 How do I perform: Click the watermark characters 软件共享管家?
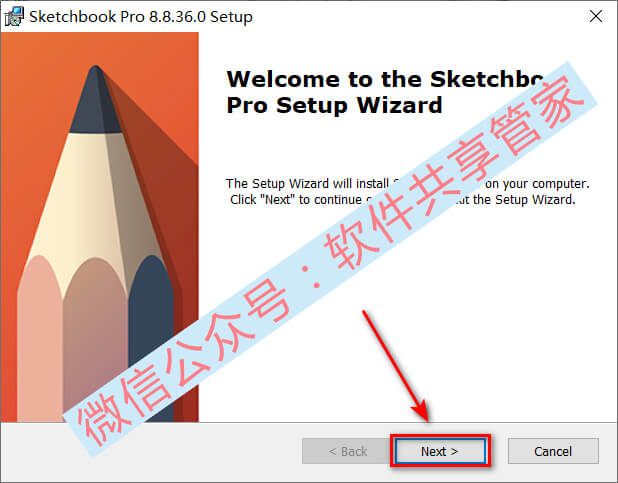coord(453,173)
